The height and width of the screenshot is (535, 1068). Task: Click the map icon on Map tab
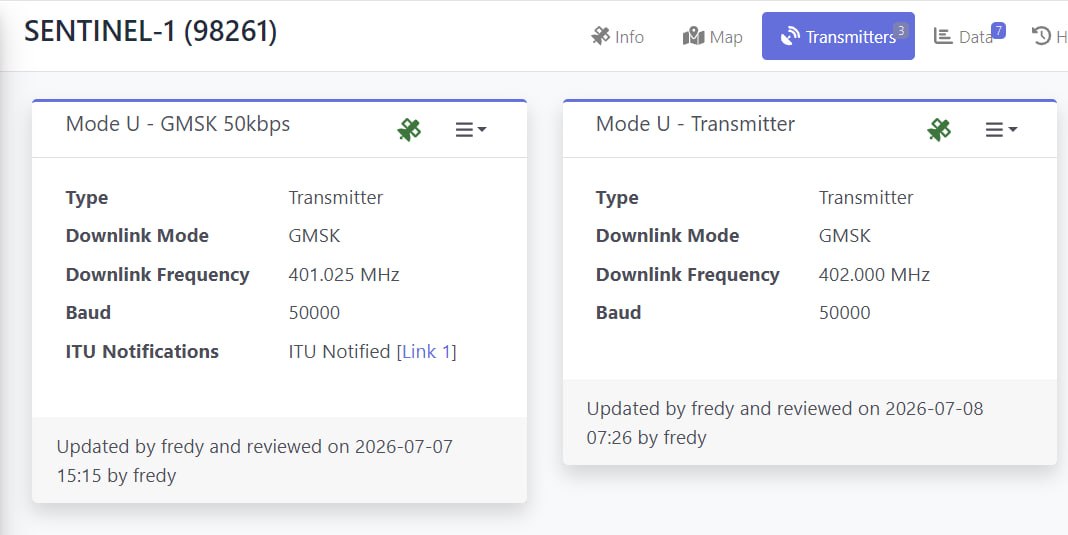coord(693,36)
